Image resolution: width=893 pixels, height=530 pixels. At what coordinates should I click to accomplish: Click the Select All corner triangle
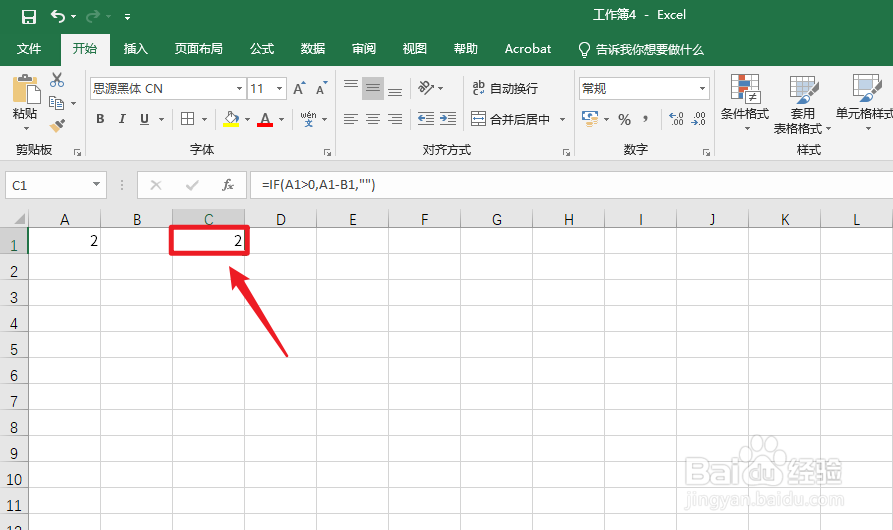[x=18, y=219]
